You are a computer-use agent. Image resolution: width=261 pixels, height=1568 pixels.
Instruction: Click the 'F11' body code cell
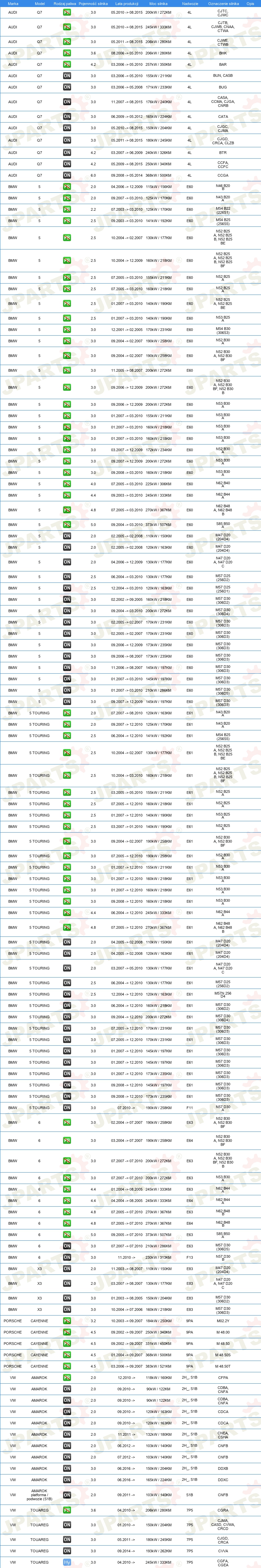click(190, 1108)
